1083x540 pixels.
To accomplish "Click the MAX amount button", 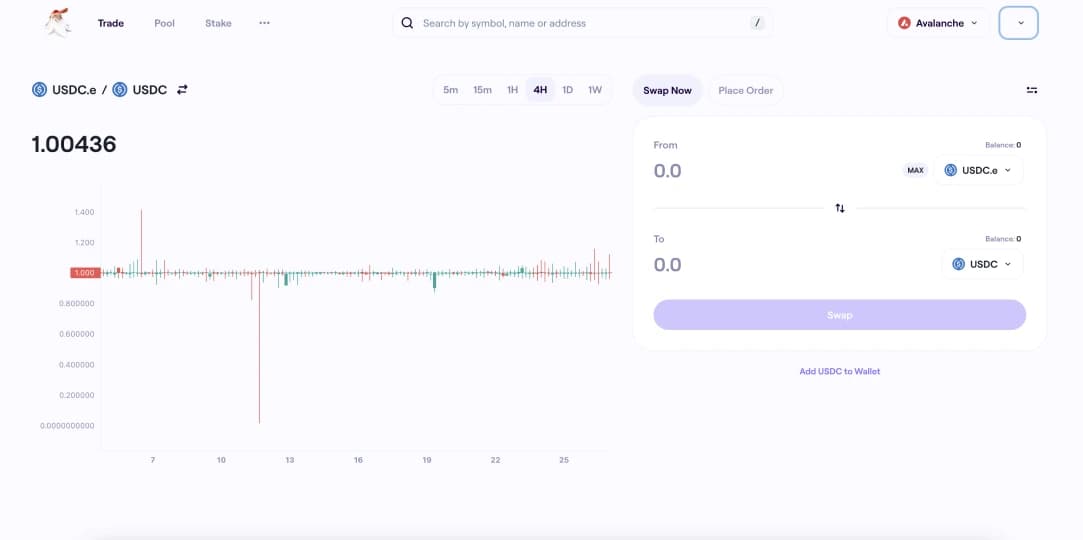I will tap(915, 170).
